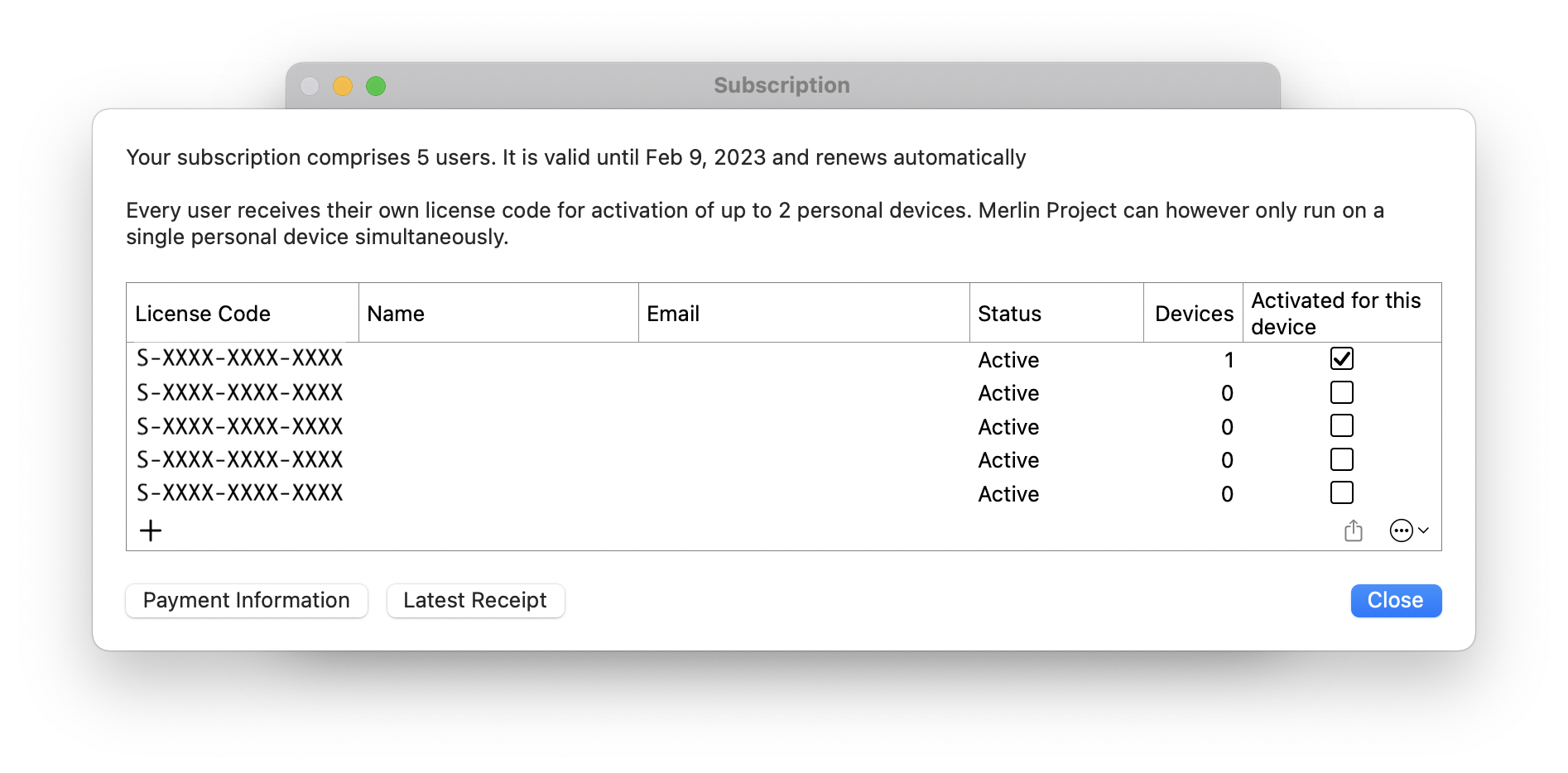Close the Subscription dialog

[x=1395, y=600]
